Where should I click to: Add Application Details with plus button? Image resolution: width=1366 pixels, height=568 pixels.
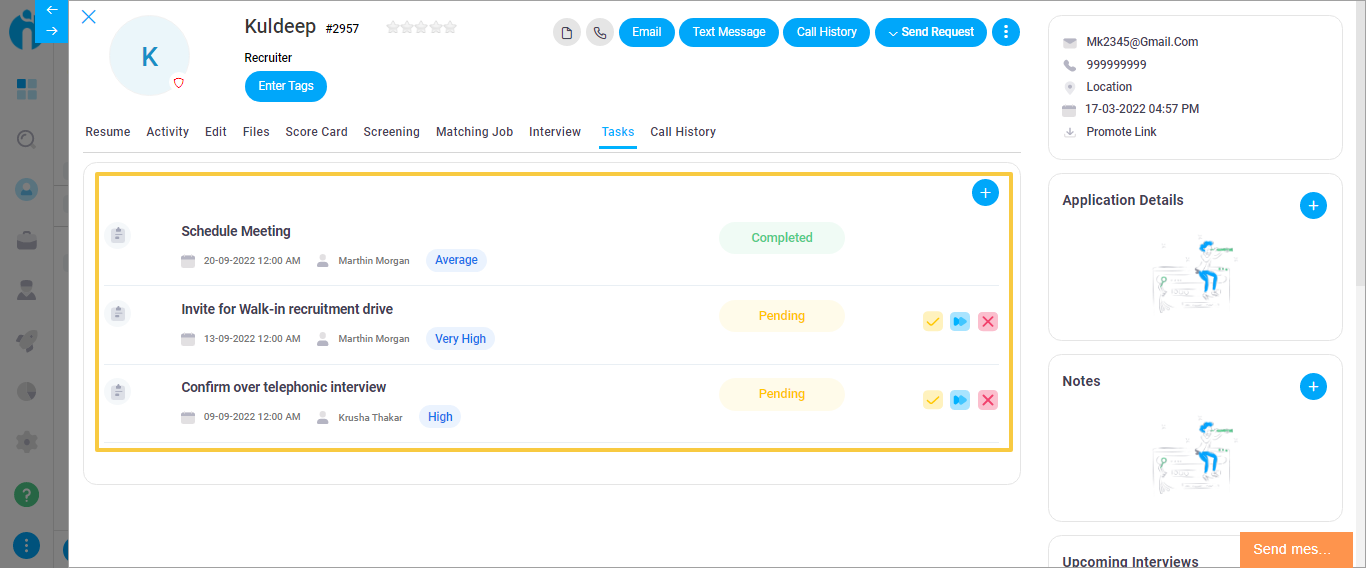pyautogui.click(x=1313, y=206)
